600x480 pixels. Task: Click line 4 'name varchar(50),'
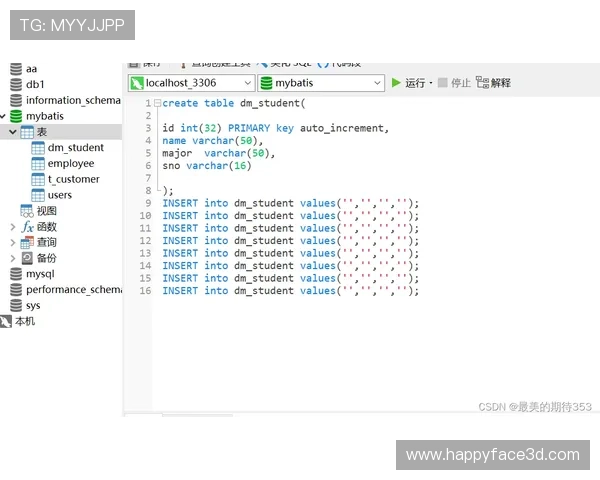tap(213, 141)
